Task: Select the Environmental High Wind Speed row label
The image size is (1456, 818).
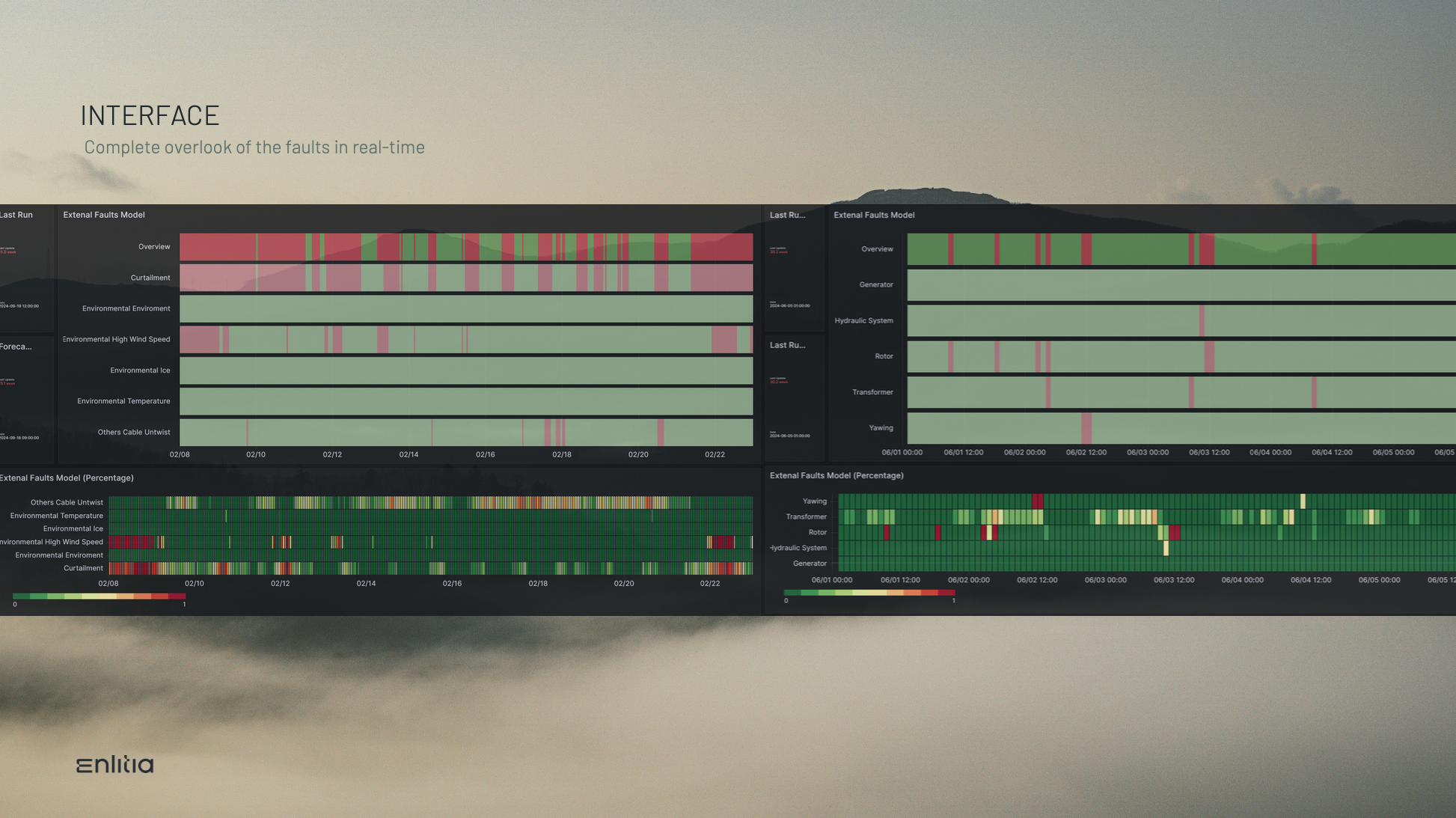Action: pyautogui.click(x=117, y=339)
